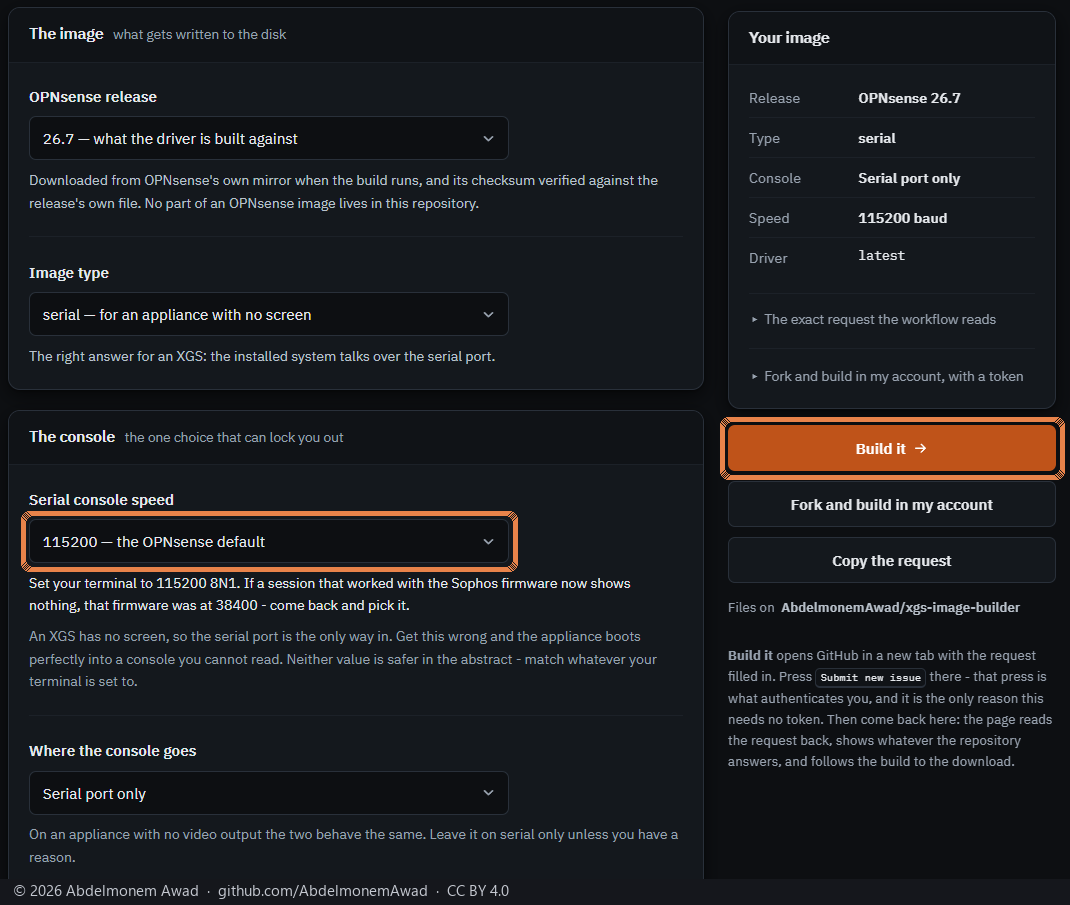The width and height of the screenshot is (1070, 905).
Task: Click the disclosure triangle beside Fork and build token
Action: (x=754, y=377)
